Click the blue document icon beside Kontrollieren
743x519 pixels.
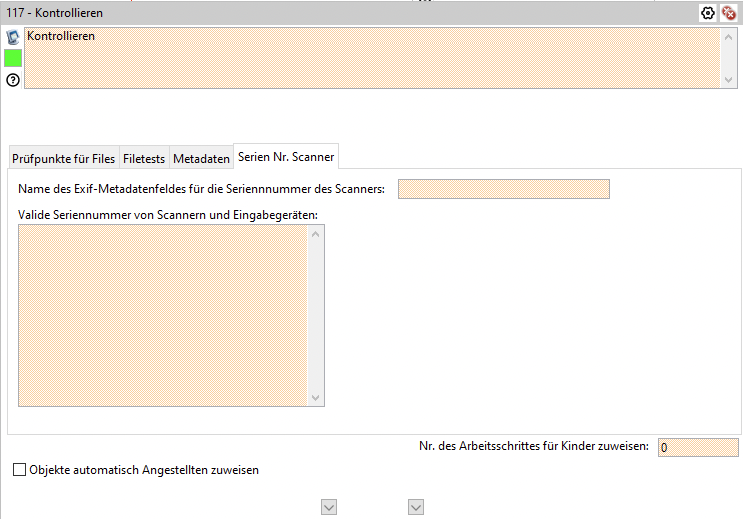tap(13, 37)
